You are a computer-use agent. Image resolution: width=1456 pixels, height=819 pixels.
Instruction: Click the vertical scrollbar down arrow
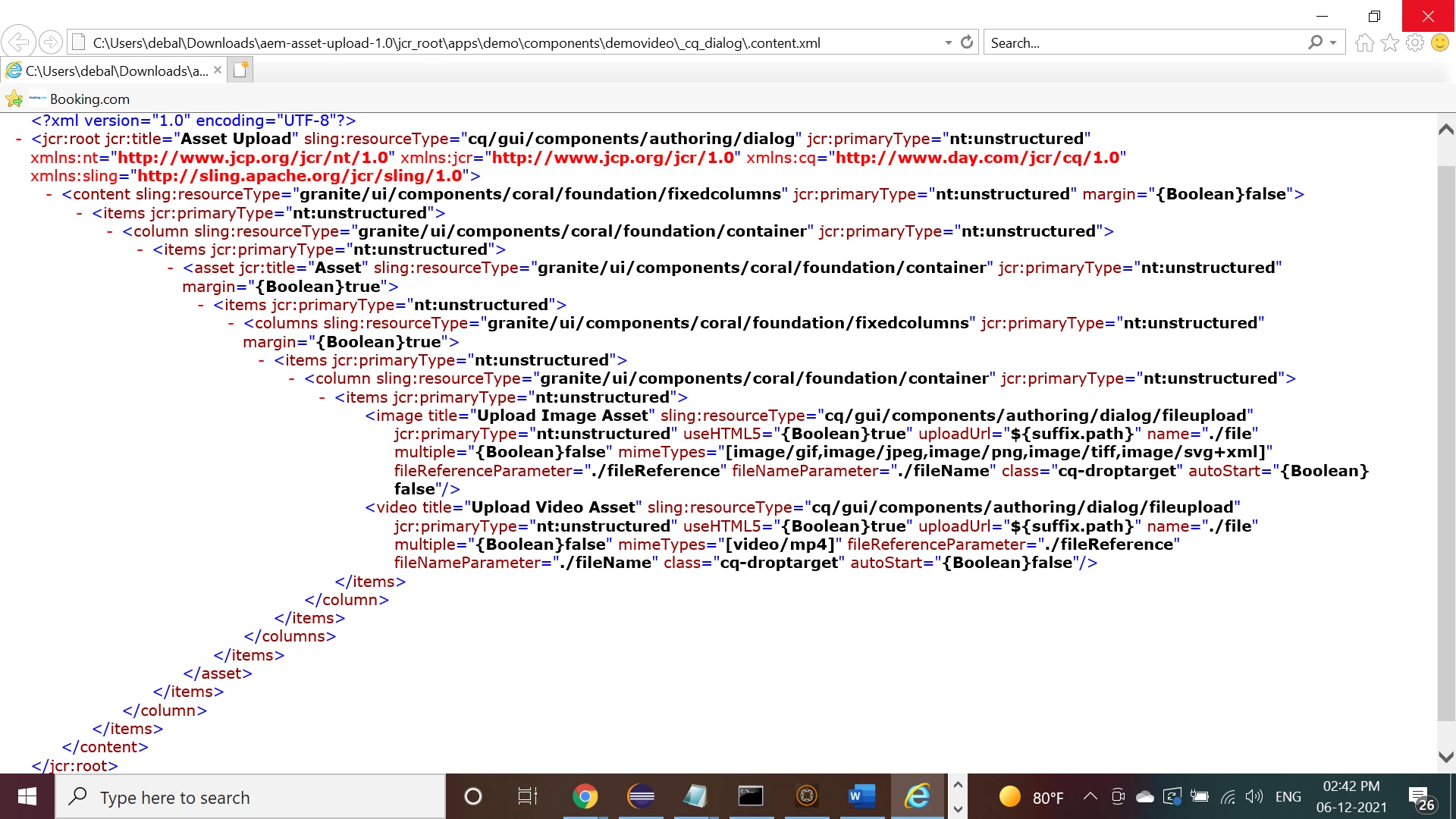[x=1445, y=757]
